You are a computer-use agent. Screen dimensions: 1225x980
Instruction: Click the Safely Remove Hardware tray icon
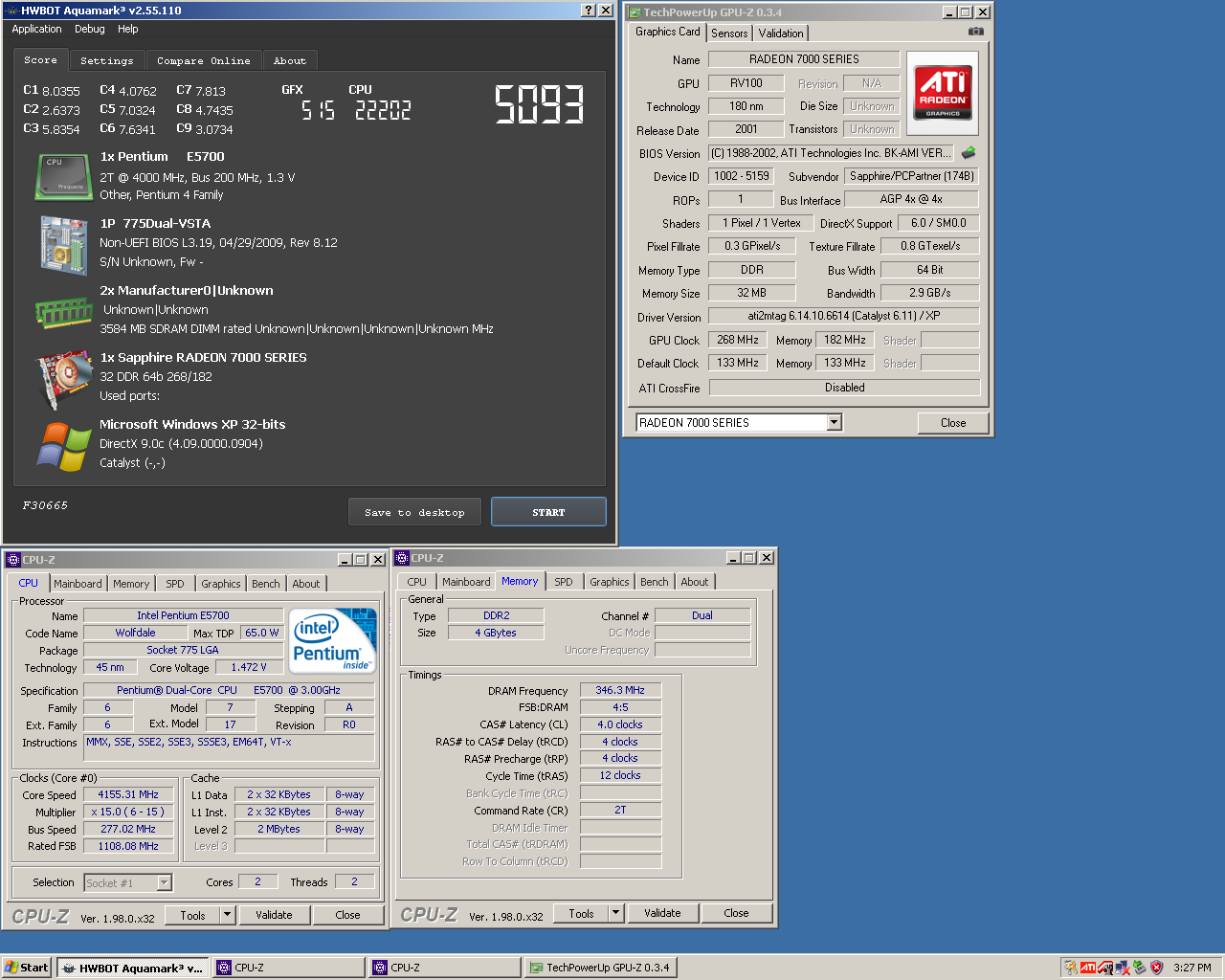coord(1139,968)
